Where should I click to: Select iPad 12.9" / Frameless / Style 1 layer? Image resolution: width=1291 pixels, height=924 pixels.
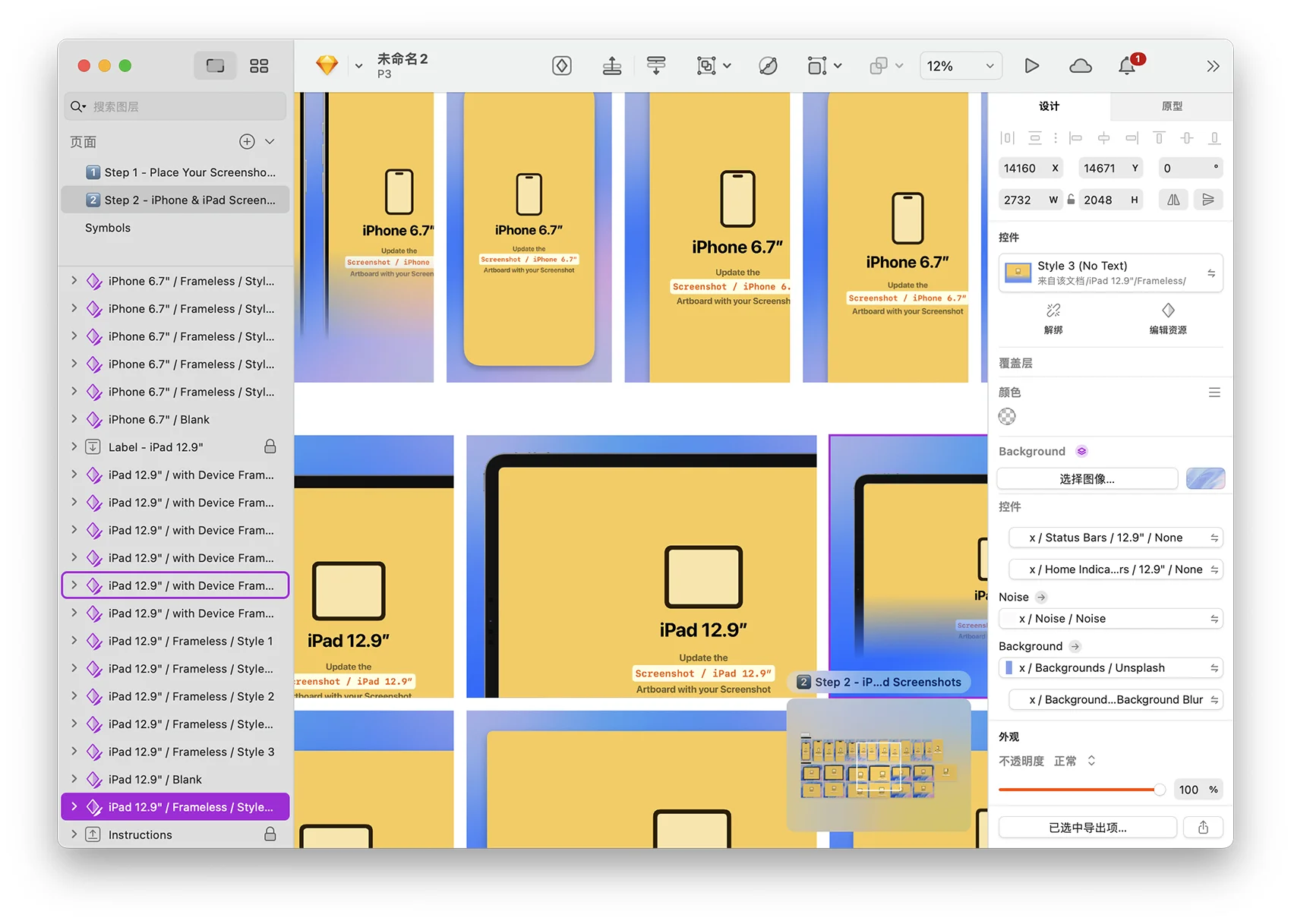[175, 641]
